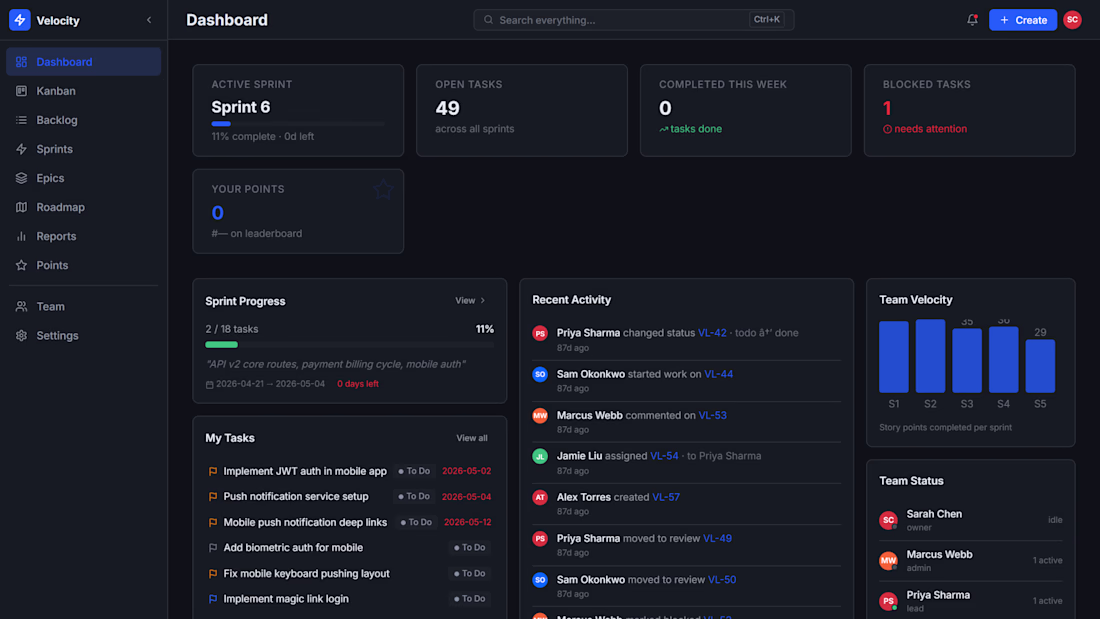
Task: Click the Dashboard grid icon
Action: 22,62
